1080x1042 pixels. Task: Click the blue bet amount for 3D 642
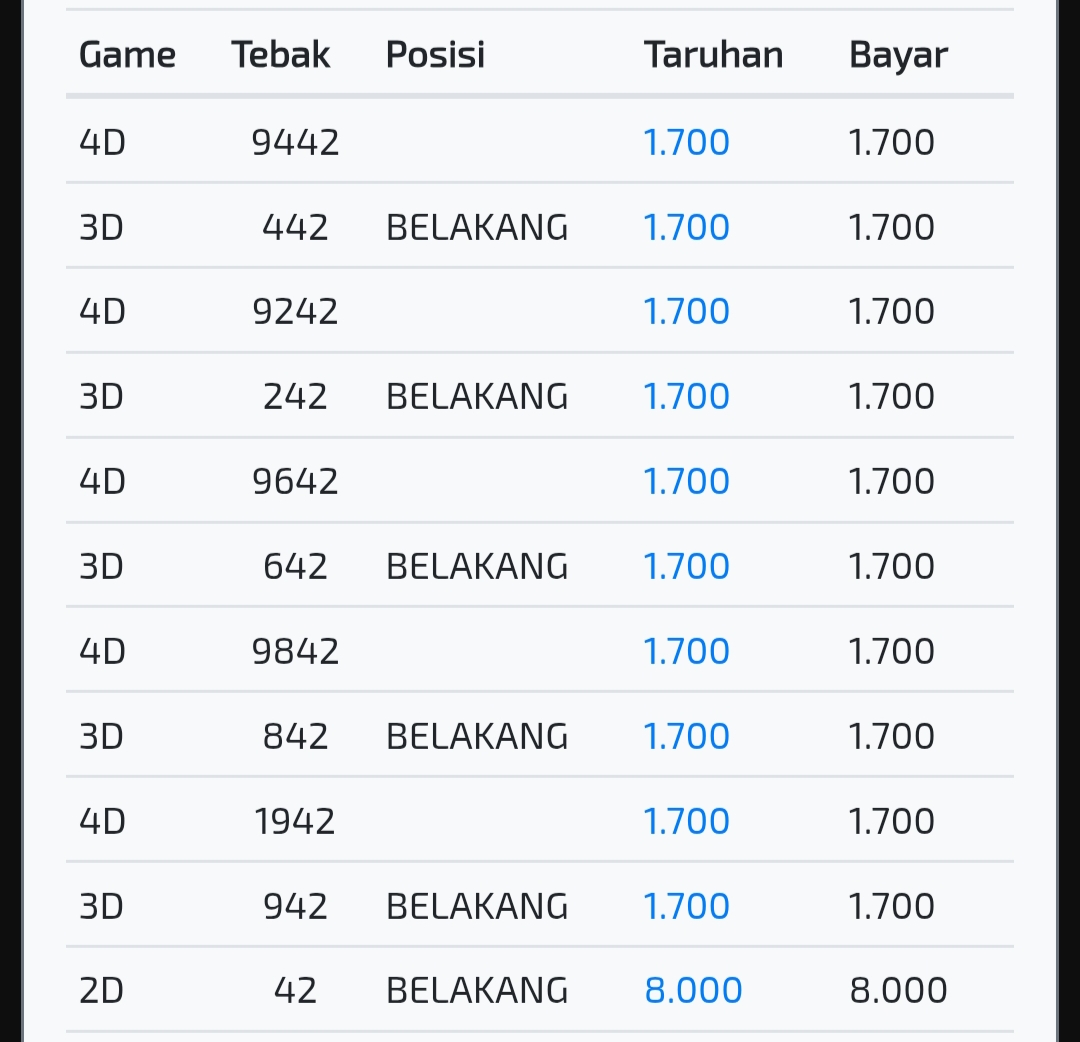point(687,567)
